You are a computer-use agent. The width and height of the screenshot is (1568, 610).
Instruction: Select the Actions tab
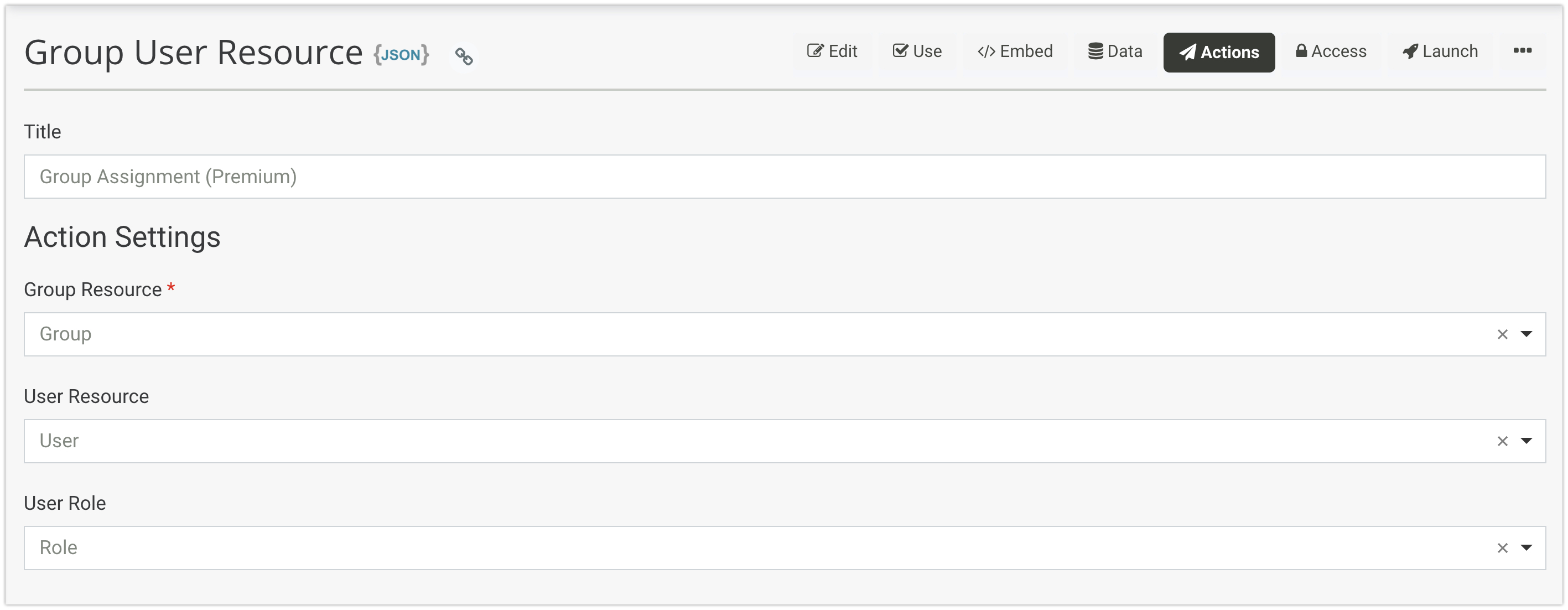[x=1219, y=53]
